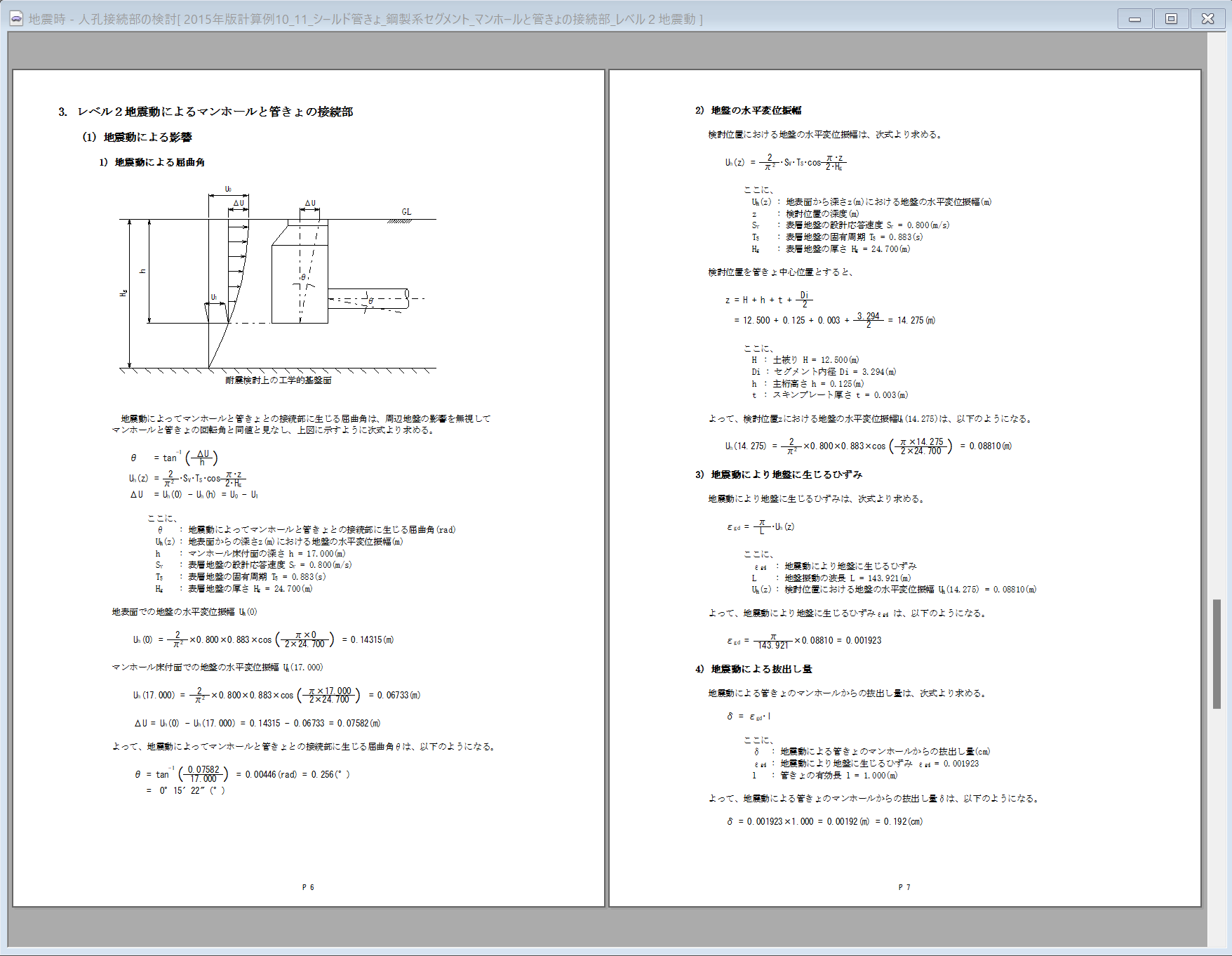
Task: Click the 耐震検討上の工学的基盤面 diagram caption
Action: 279,380
